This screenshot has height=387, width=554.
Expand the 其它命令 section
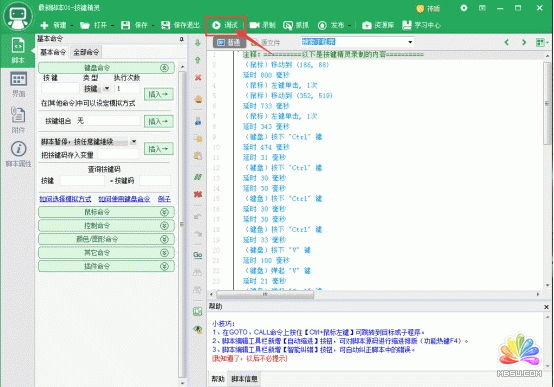click(106, 253)
